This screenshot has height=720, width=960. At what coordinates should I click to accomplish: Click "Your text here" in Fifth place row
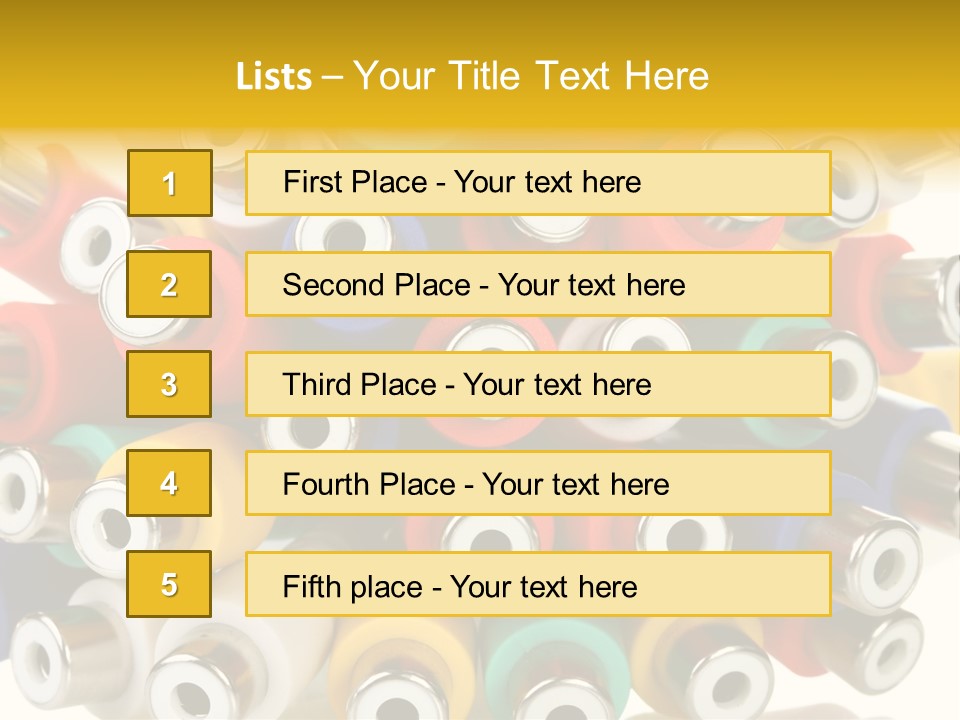click(544, 586)
